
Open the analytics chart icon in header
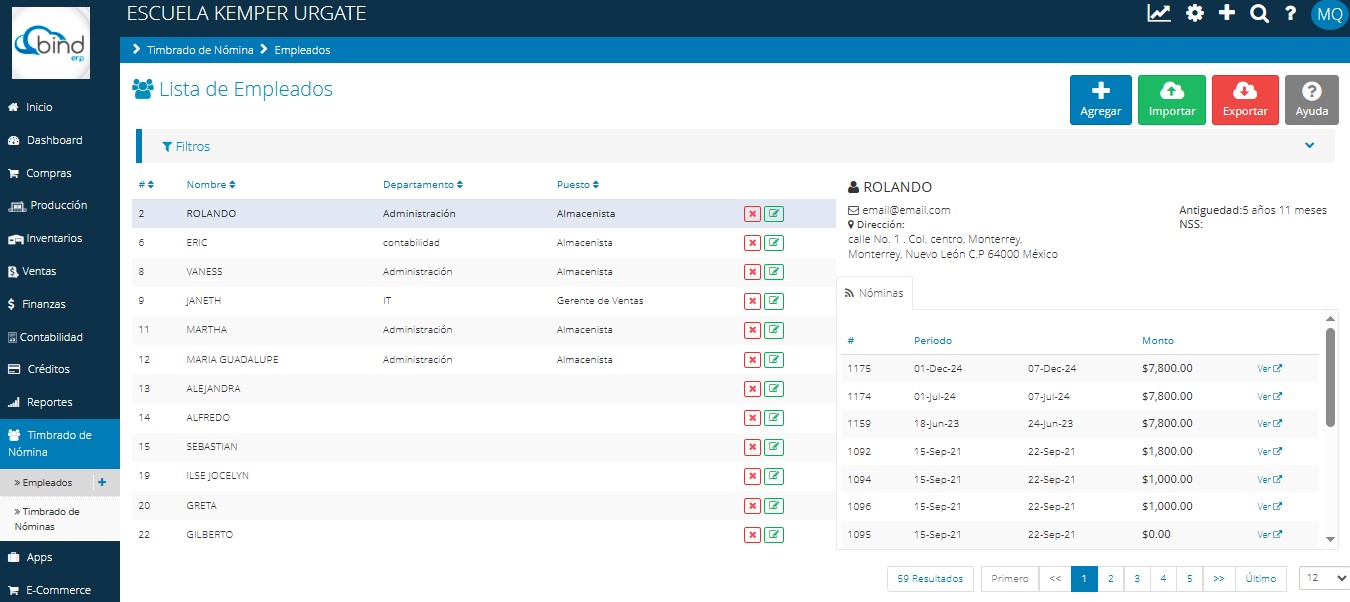pos(1159,14)
